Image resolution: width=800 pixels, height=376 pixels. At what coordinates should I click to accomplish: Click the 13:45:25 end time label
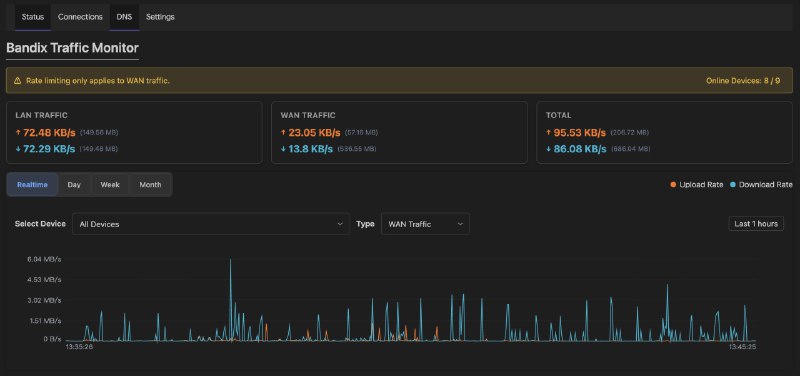coord(742,347)
